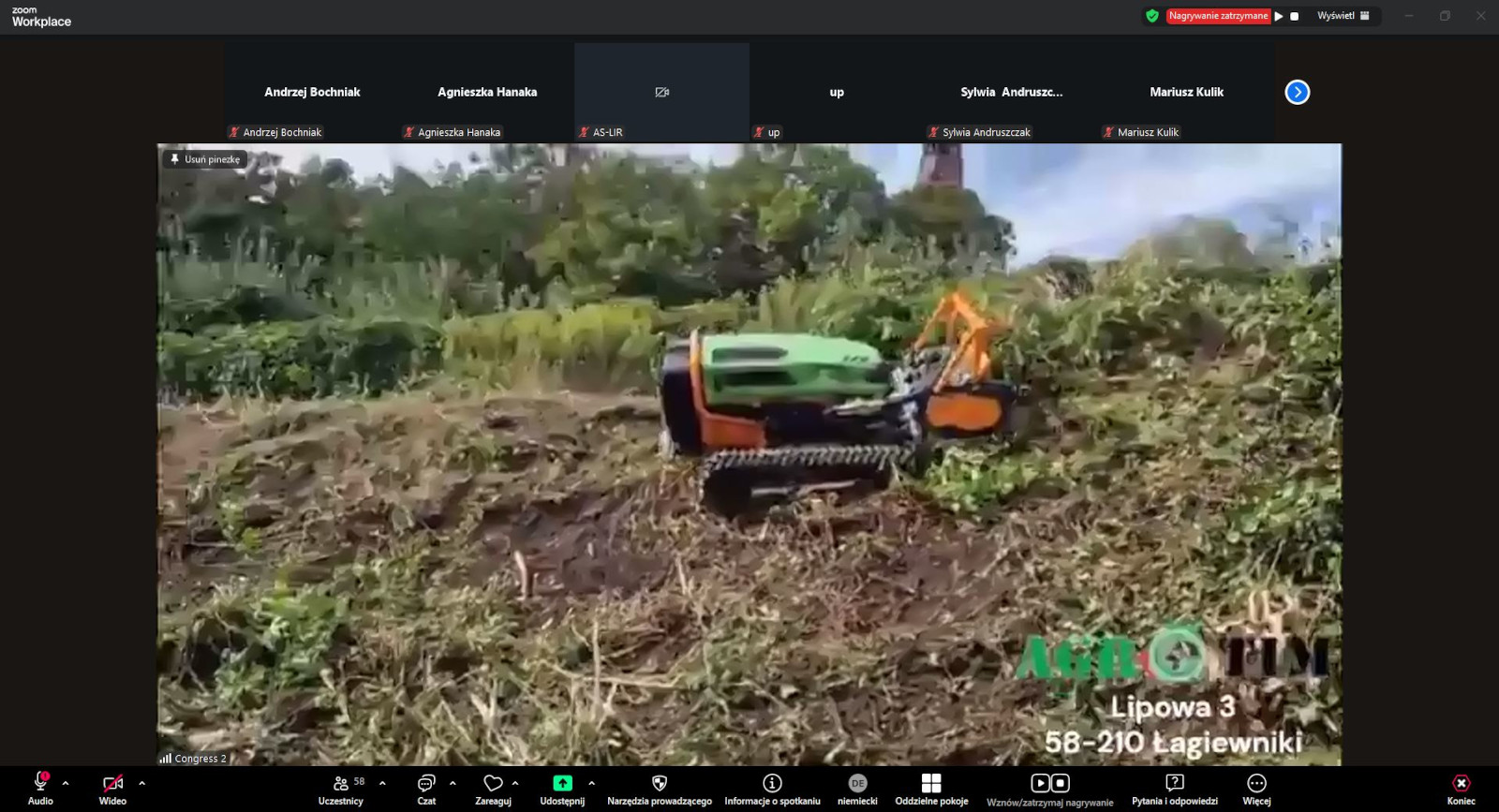Expand audio options arrow next to Audio
Screen dimensions: 1499x812
(x=66, y=783)
